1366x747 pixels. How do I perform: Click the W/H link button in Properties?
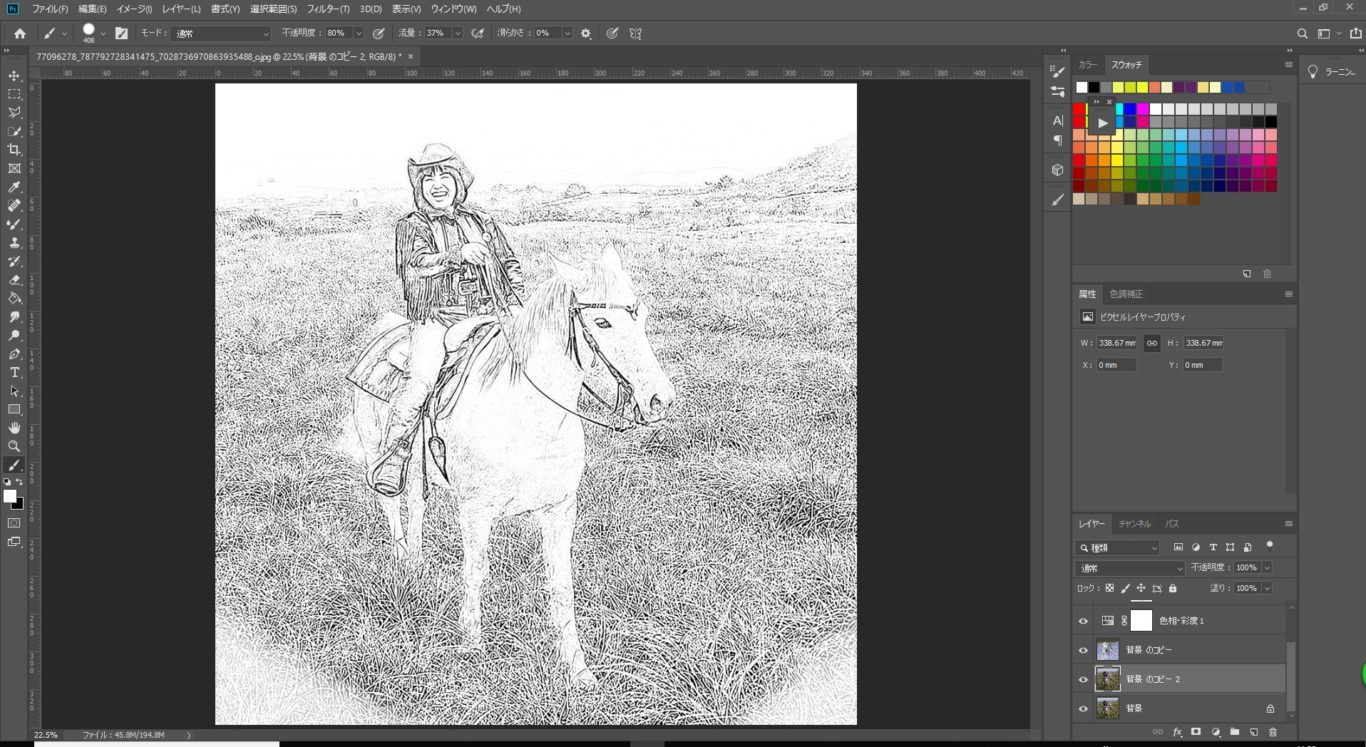coord(1152,342)
